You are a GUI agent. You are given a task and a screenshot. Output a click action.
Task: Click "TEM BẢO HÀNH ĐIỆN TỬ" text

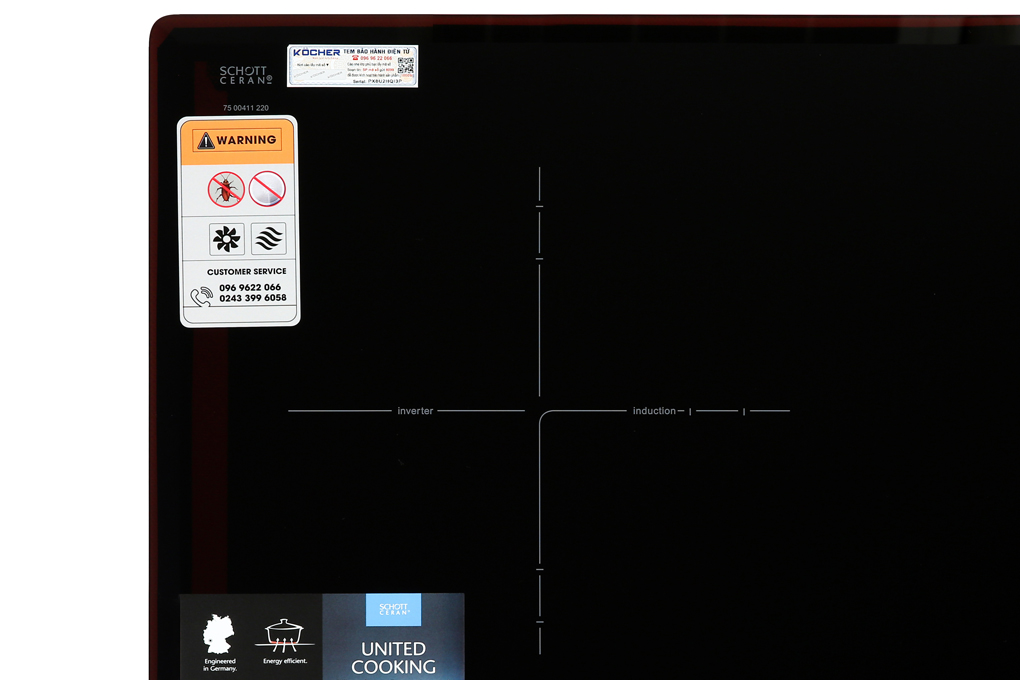pos(377,51)
